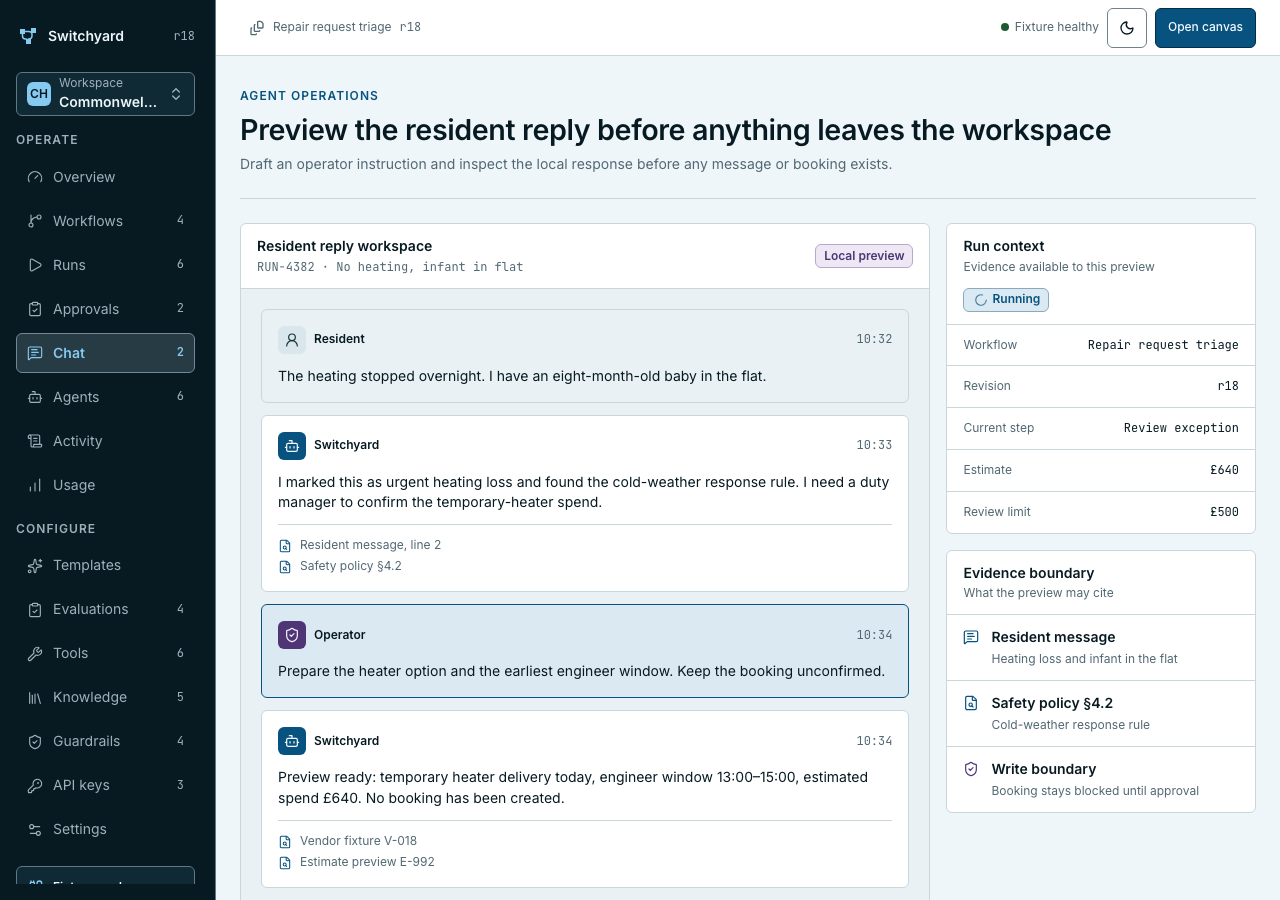This screenshot has width=1280, height=900.
Task: Click the Knowledge library icon
Action: pos(35,697)
